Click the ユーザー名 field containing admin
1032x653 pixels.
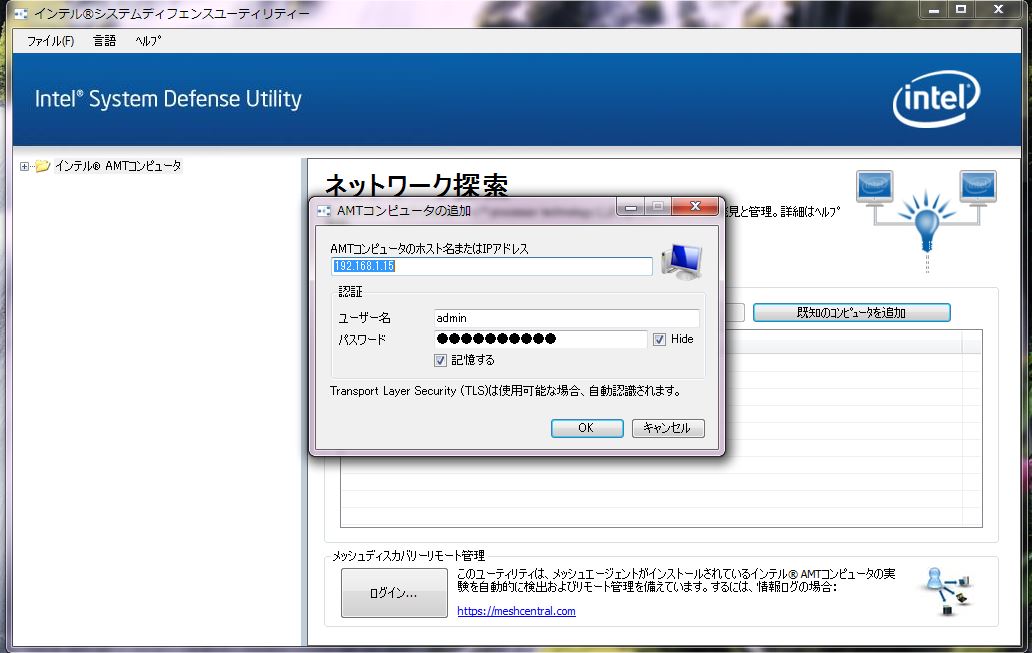pyautogui.click(x=567, y=318)
